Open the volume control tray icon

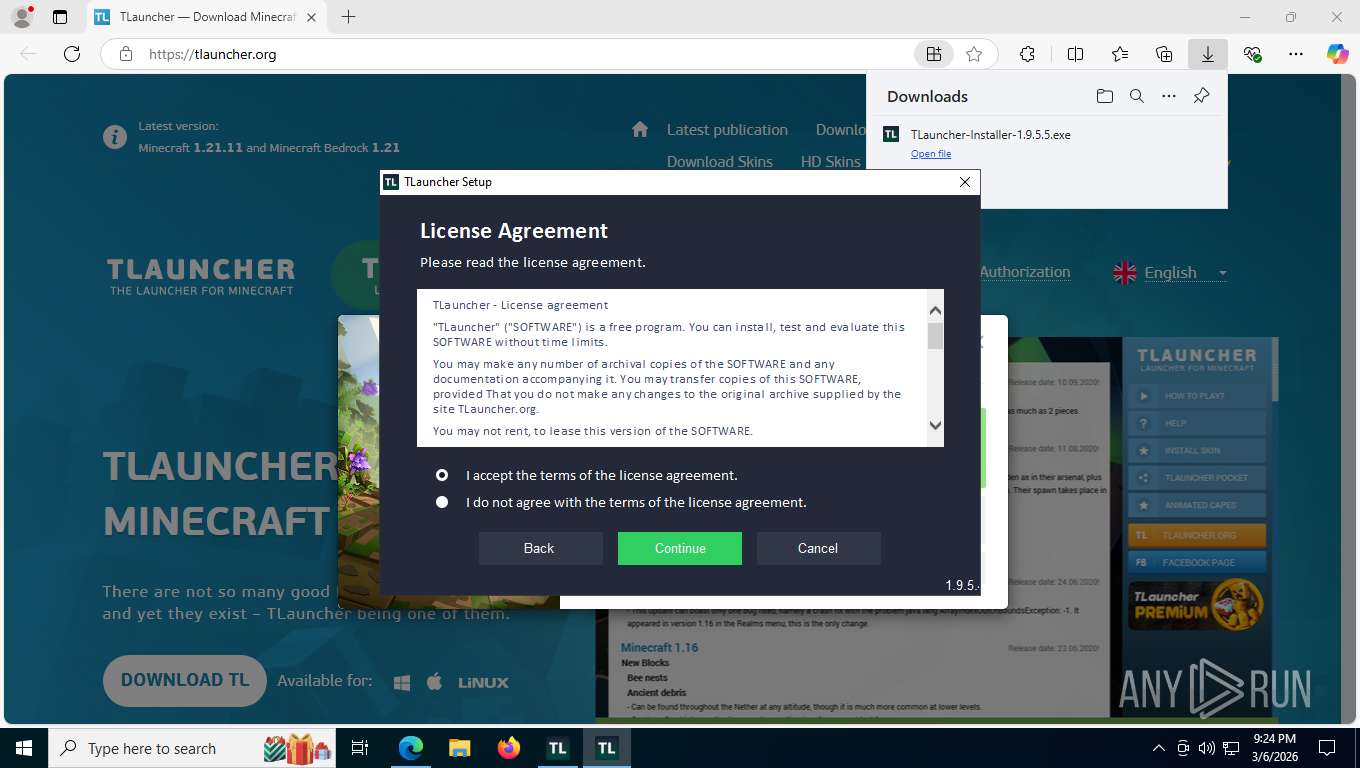[1206, 748]
